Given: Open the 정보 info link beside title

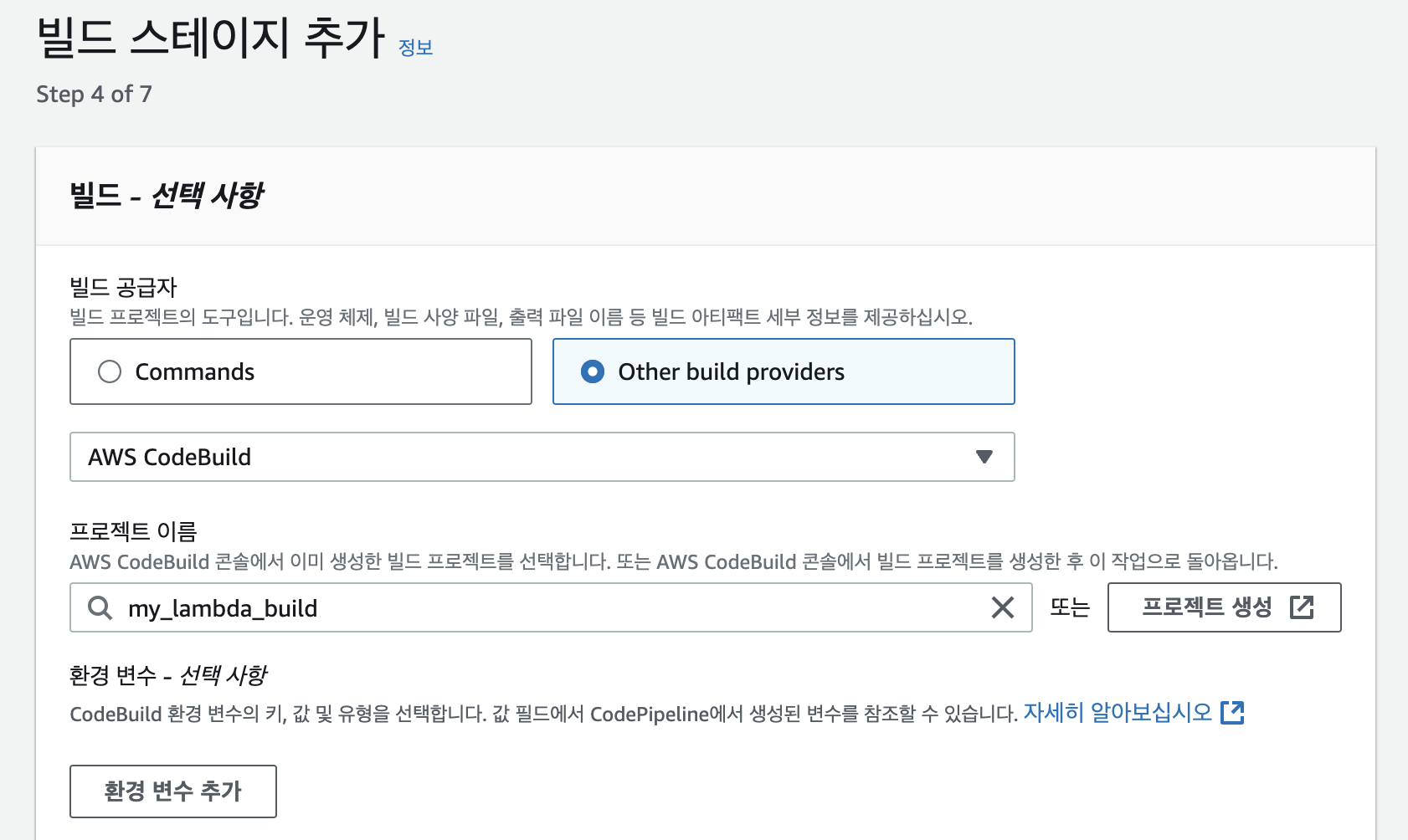Looking at the screenshot, I should point(415,48).
